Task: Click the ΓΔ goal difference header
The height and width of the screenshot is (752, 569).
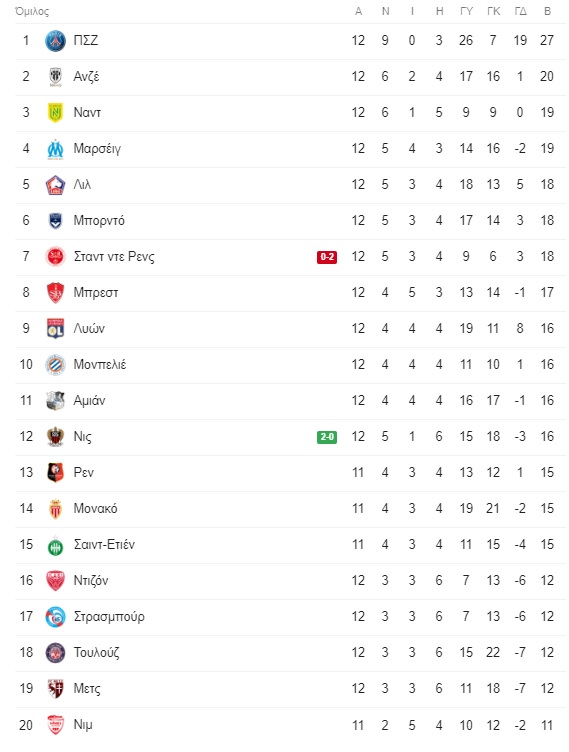Action: tap(520, 12)
